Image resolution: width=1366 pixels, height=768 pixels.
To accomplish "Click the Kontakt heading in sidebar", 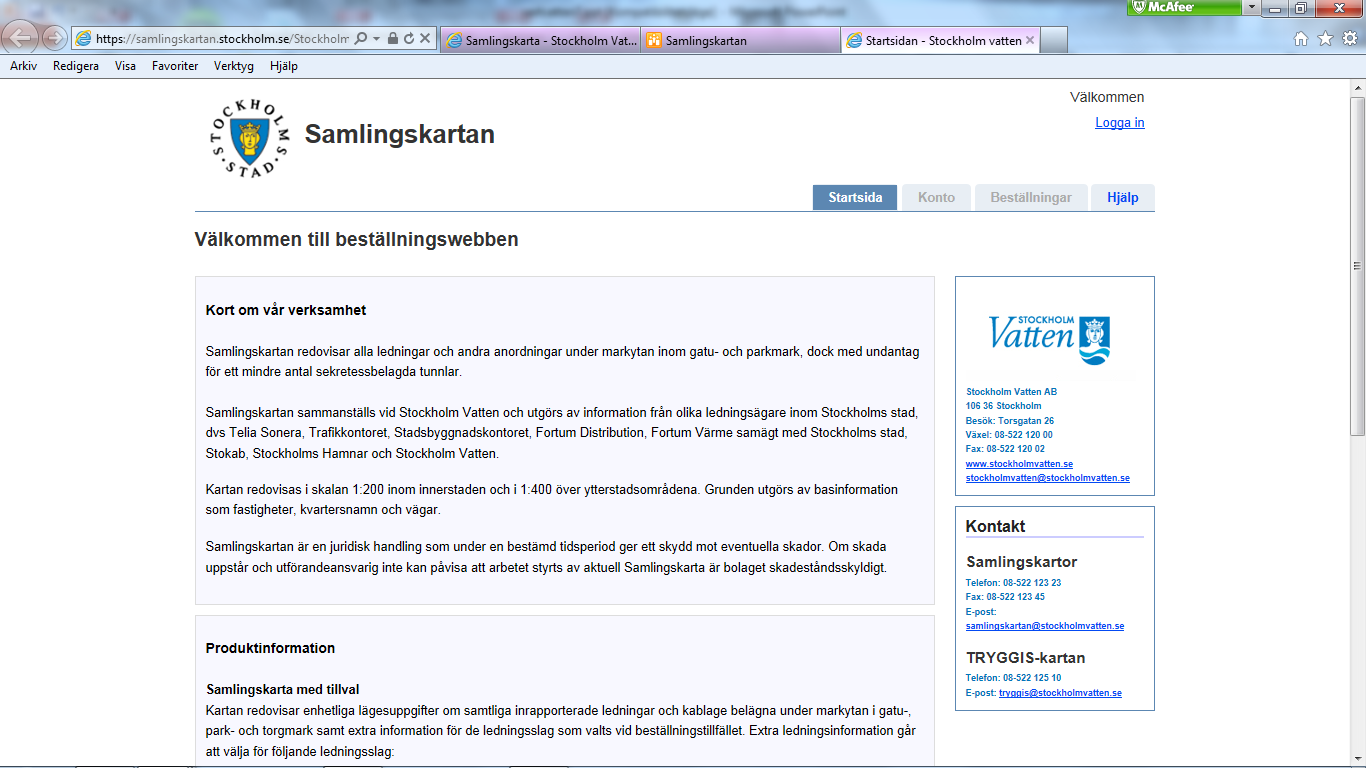I will tap(995, 526).
